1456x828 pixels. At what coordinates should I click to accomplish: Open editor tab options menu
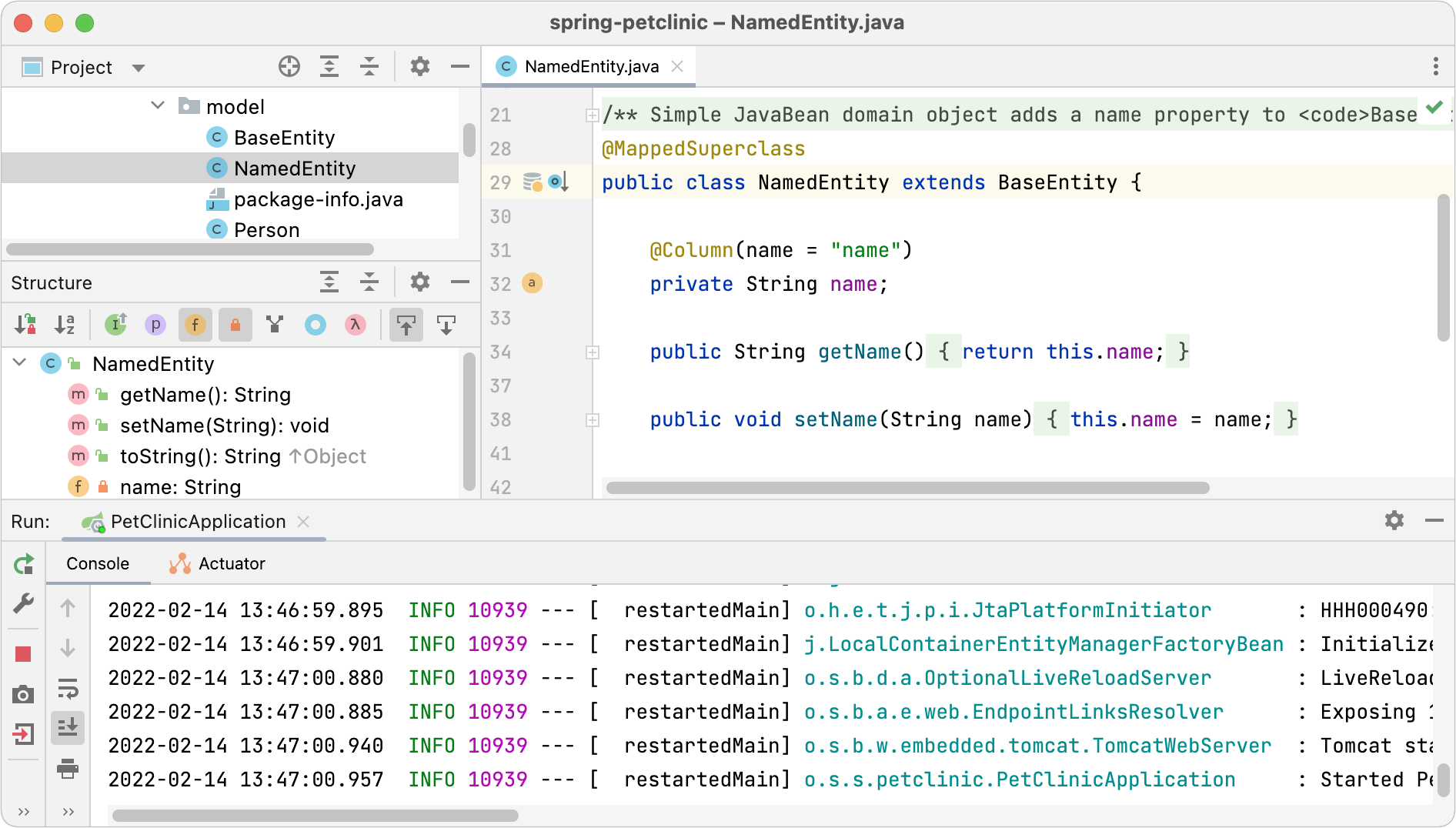1435,67
